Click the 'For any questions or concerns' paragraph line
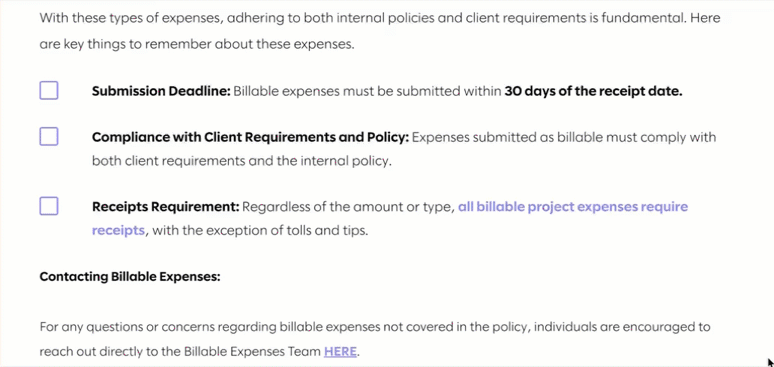 375,327
